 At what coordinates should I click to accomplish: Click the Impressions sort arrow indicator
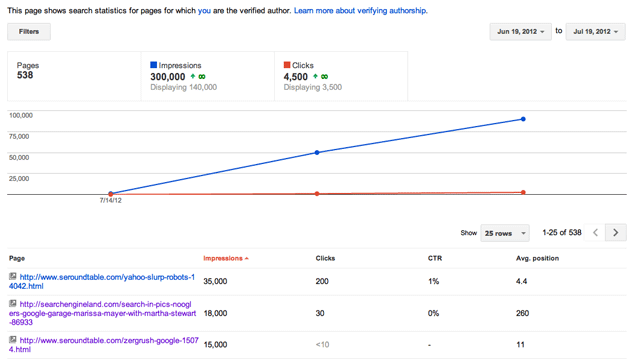coord(247,258)
